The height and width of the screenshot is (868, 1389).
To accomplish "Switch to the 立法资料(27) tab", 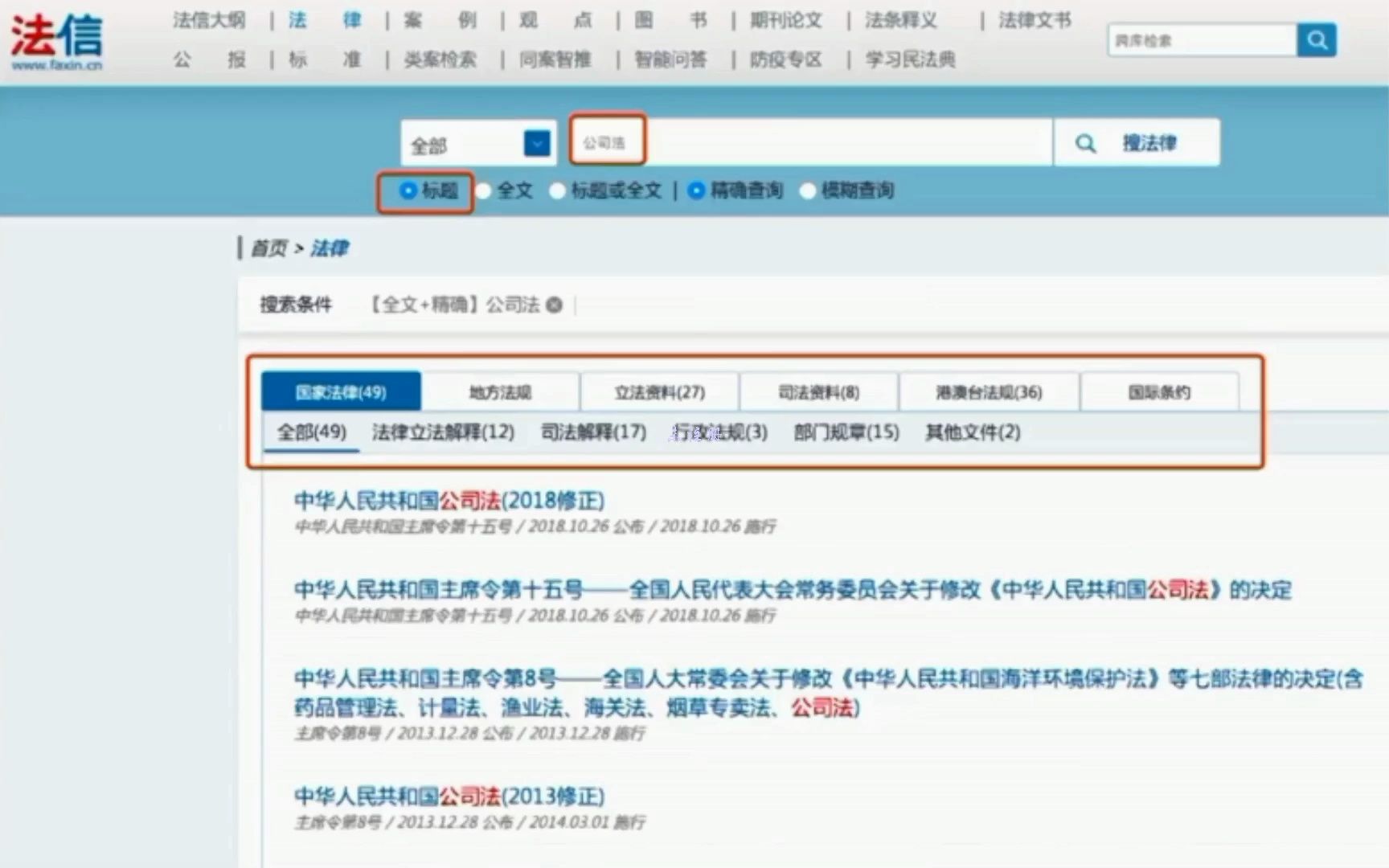I will pyautogui.click(x=659, y=391).
